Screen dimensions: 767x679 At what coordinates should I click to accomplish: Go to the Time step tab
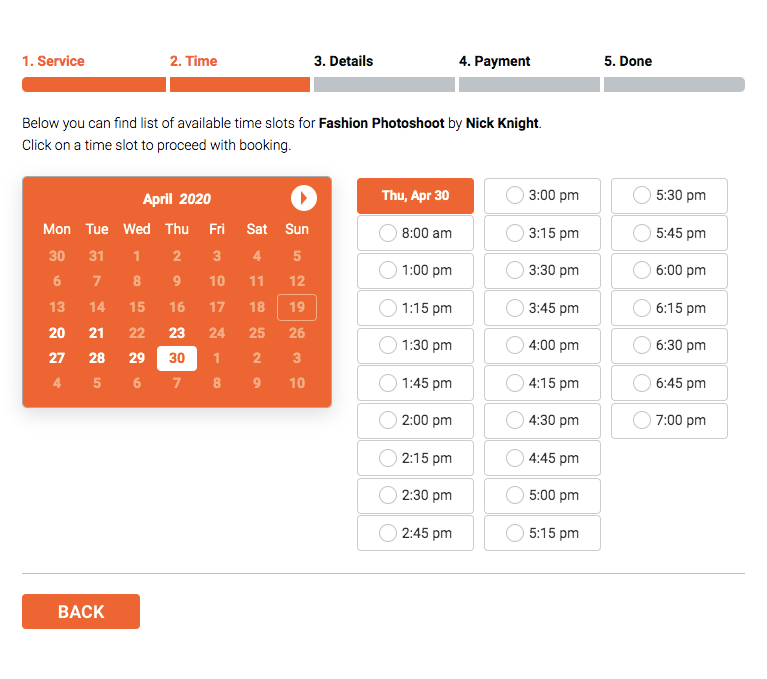[193, 61]
